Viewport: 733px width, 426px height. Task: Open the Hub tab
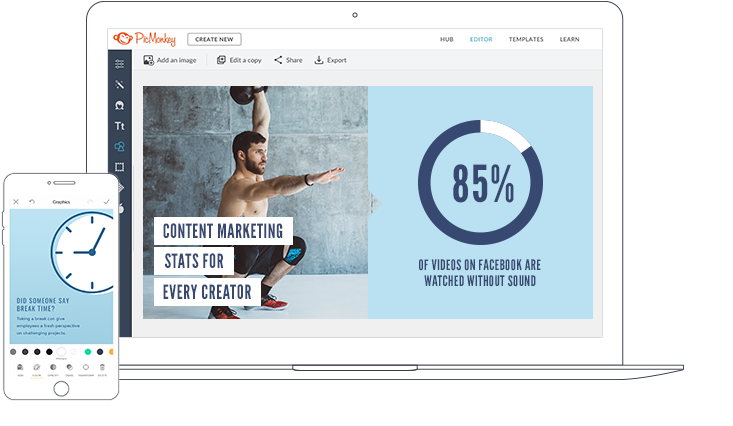[446, 39]
